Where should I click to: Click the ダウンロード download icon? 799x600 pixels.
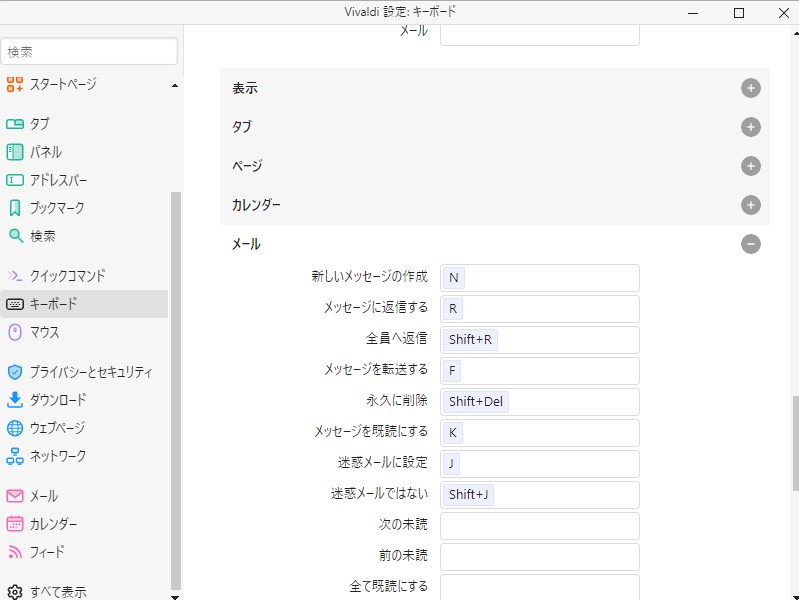pos(15,400)
